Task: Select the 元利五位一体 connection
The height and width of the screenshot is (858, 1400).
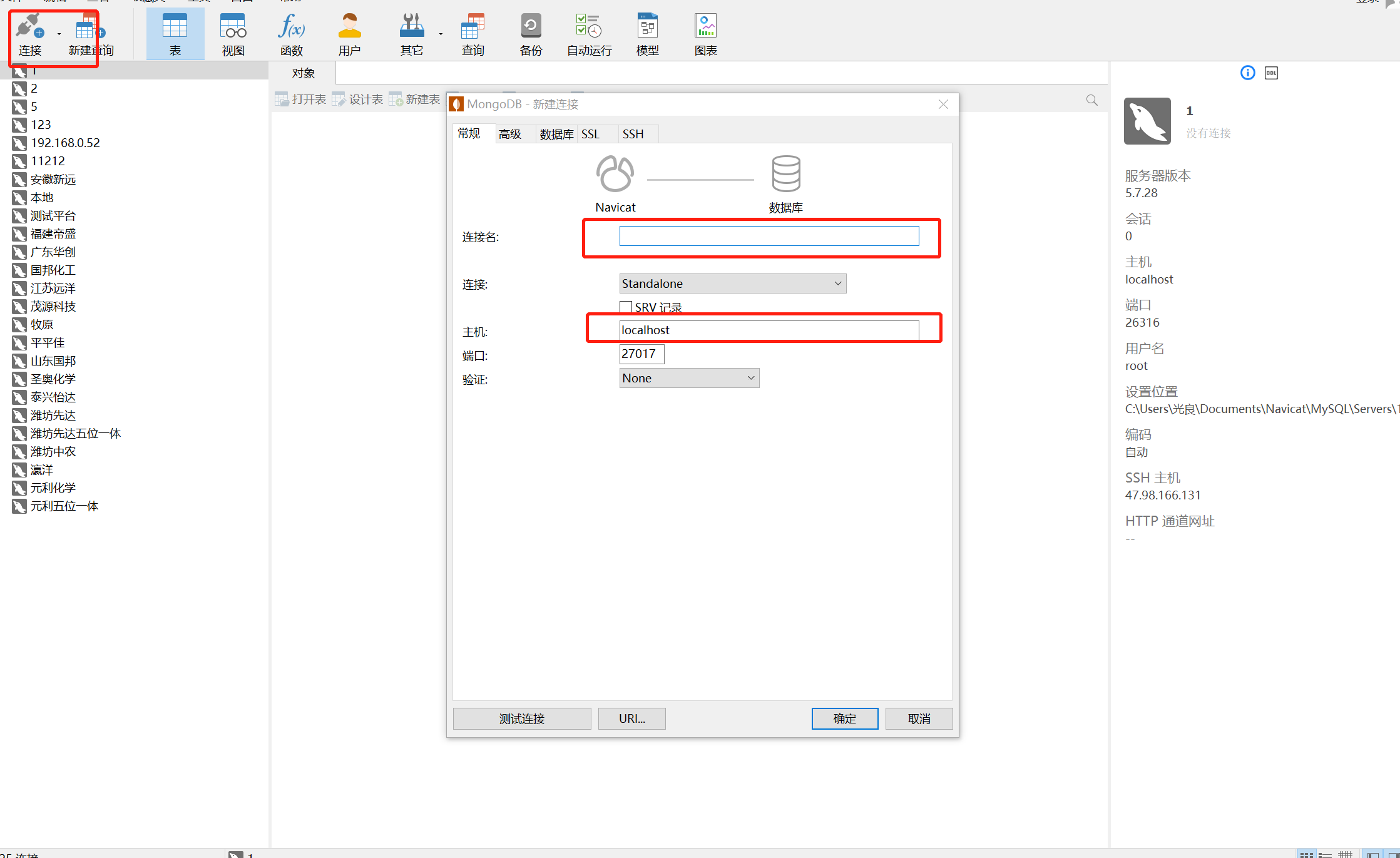Action: 134,506
